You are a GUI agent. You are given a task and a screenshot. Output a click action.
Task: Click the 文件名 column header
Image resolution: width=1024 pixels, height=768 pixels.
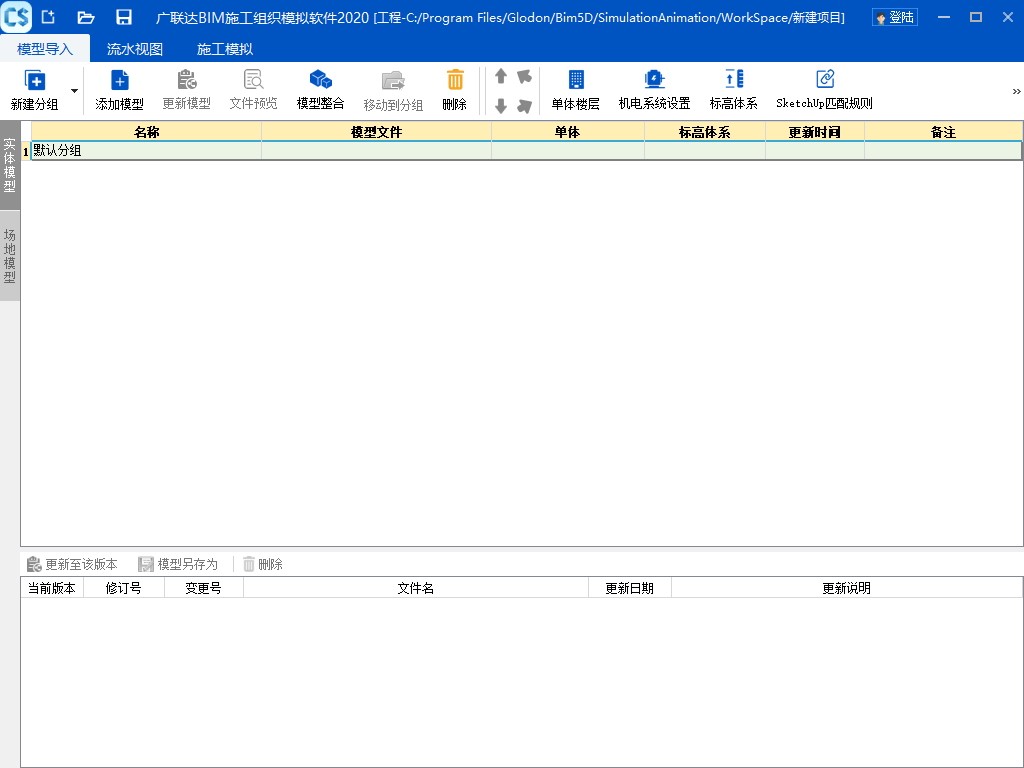[415, 588]
